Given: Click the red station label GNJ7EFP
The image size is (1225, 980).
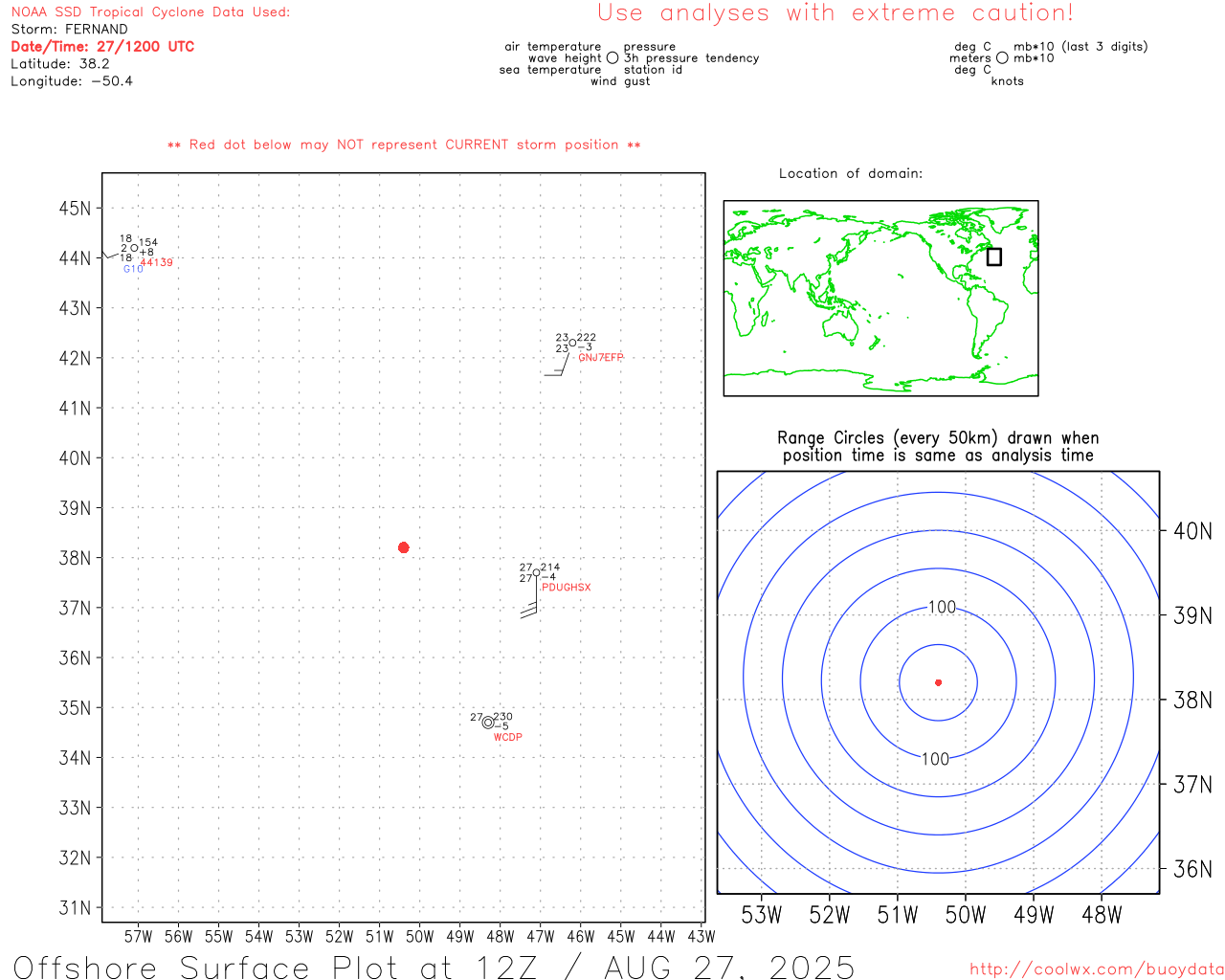Looking at the screenshot, I should (x=601, y=357).
